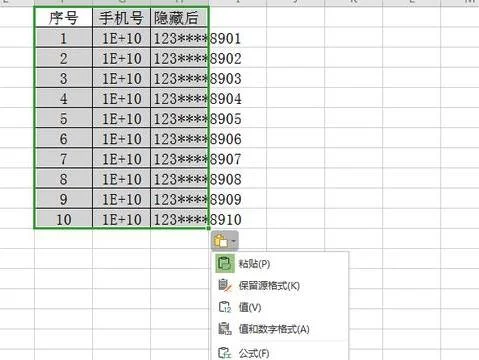Select the 1E+10 cell in row 10
Image resolution: width=479 pixels, height=360 pixels.
(x=121, y=219)
